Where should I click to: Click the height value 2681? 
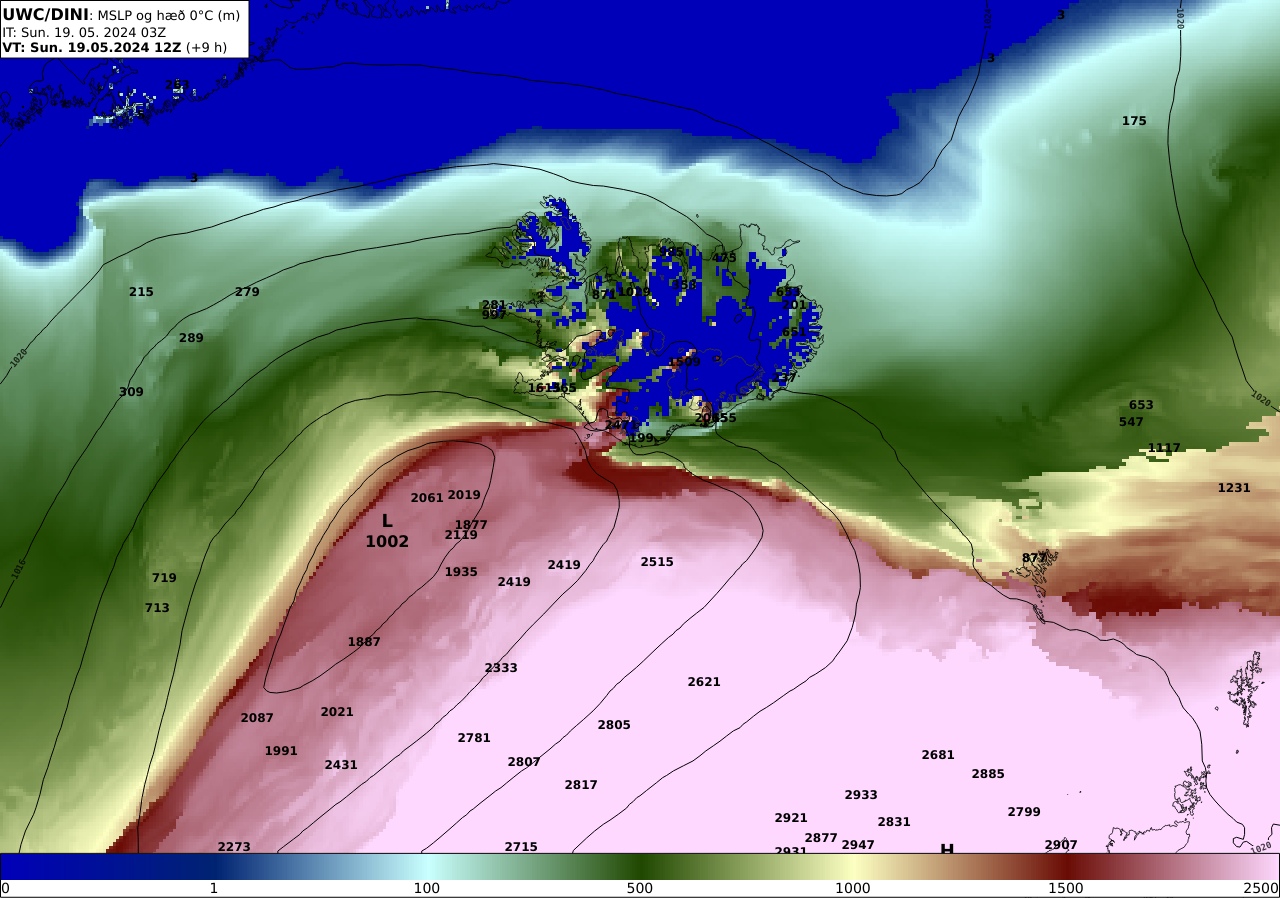[x=938, y=755]
